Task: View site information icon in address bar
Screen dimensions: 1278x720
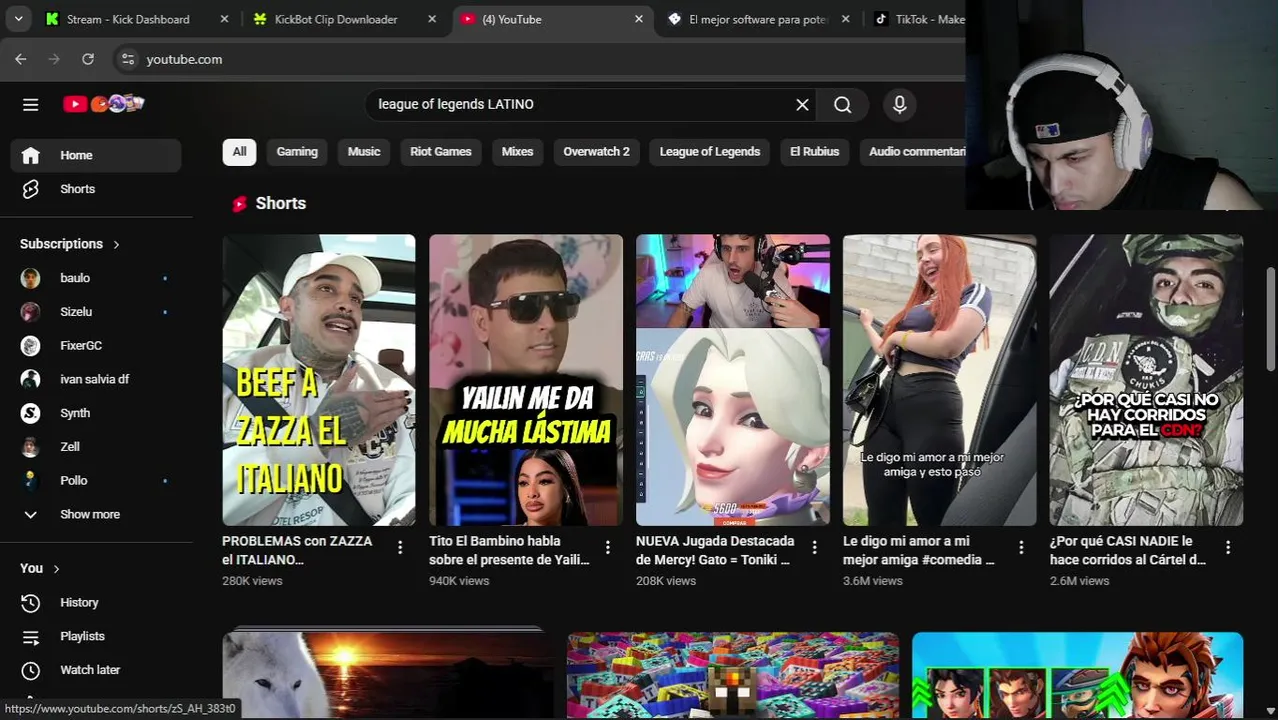Action: [x=128, y=59]
